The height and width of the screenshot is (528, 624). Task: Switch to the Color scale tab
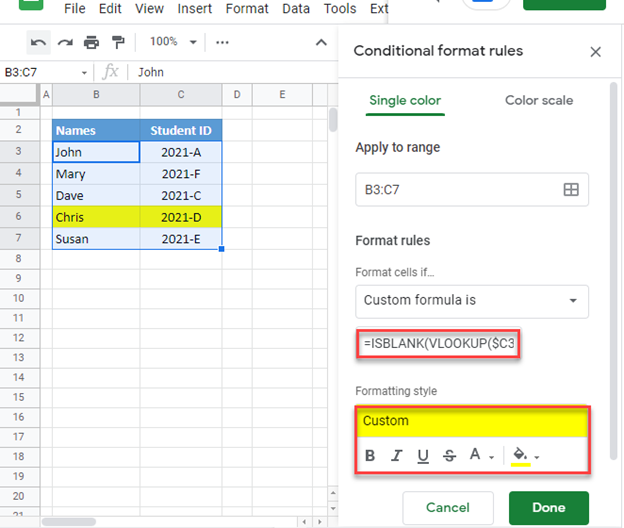[x=539, y=101]
